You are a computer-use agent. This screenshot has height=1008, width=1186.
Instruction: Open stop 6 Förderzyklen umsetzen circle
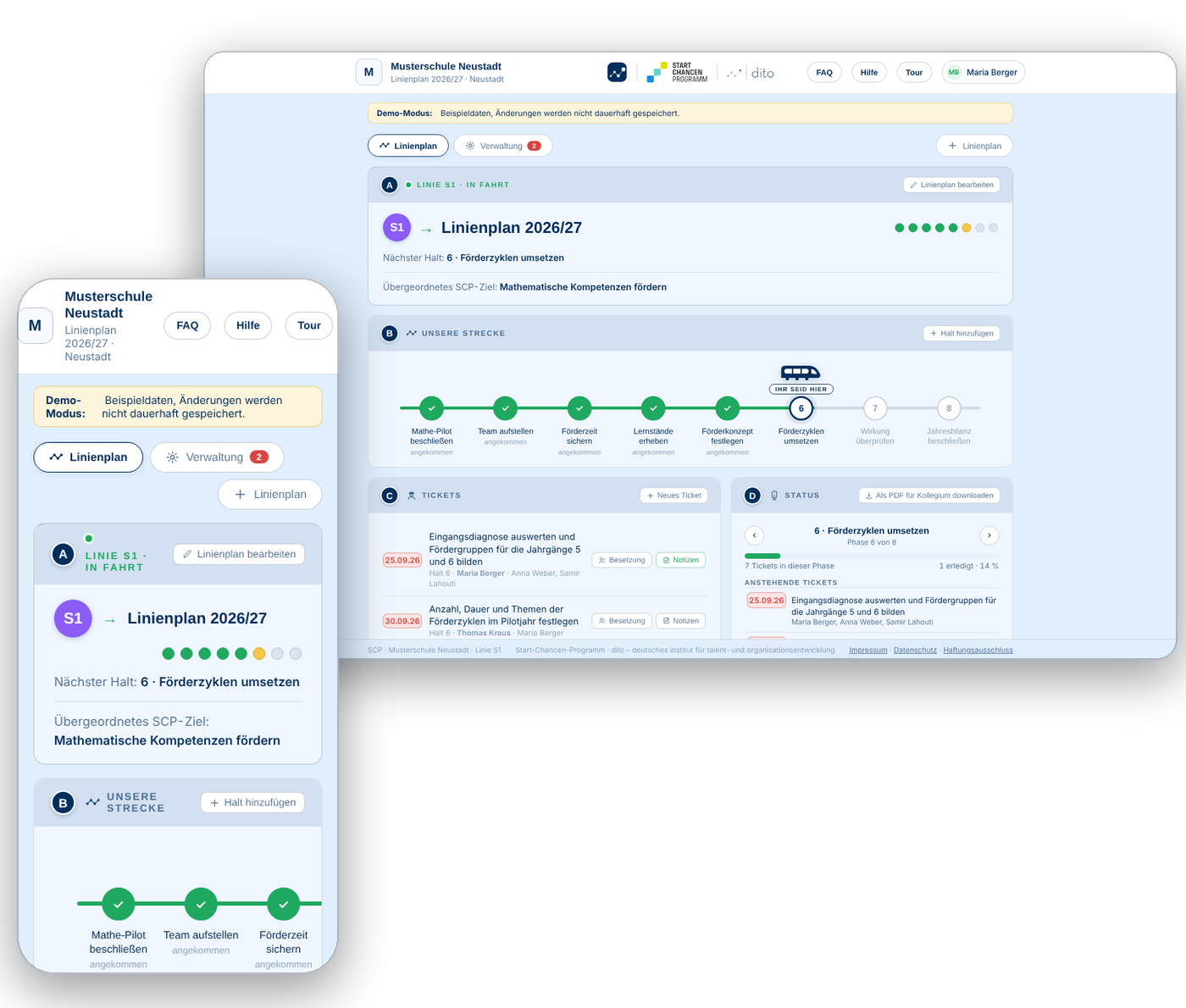pos(801,408)
